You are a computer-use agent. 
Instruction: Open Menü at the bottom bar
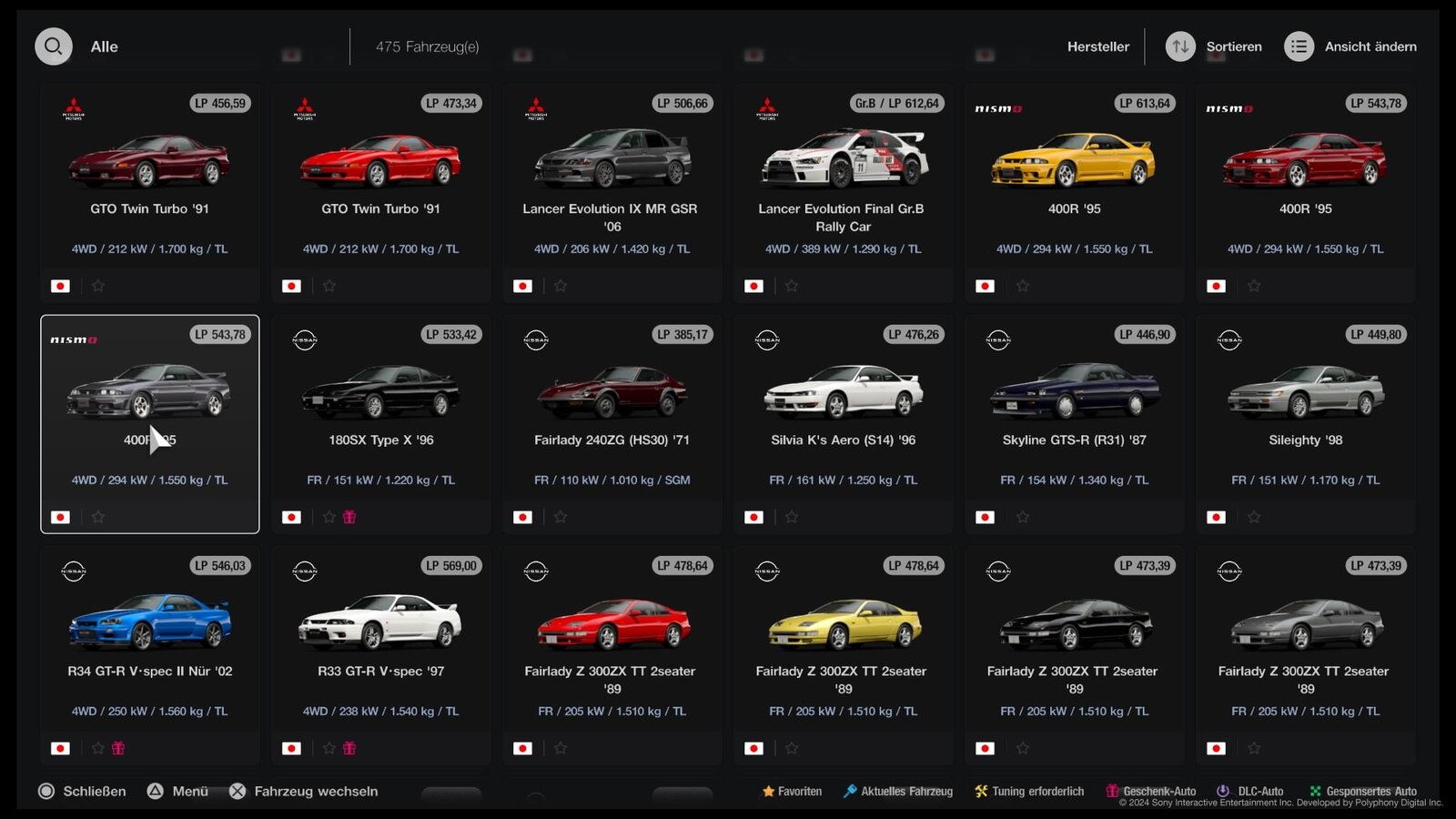click(x=178, y=792)
